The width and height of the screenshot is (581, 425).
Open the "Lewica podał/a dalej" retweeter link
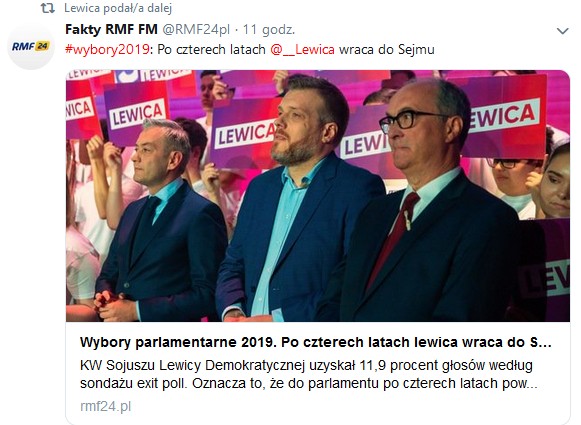point(118,8)
